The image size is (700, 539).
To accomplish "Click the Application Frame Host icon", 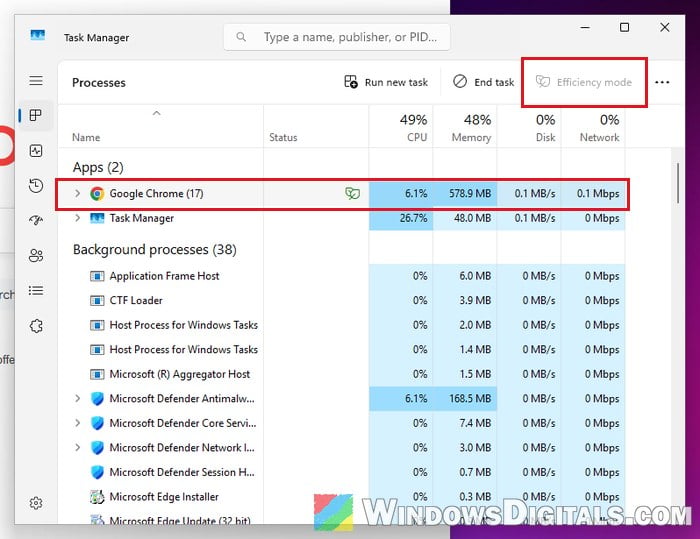I will [97, 276].
